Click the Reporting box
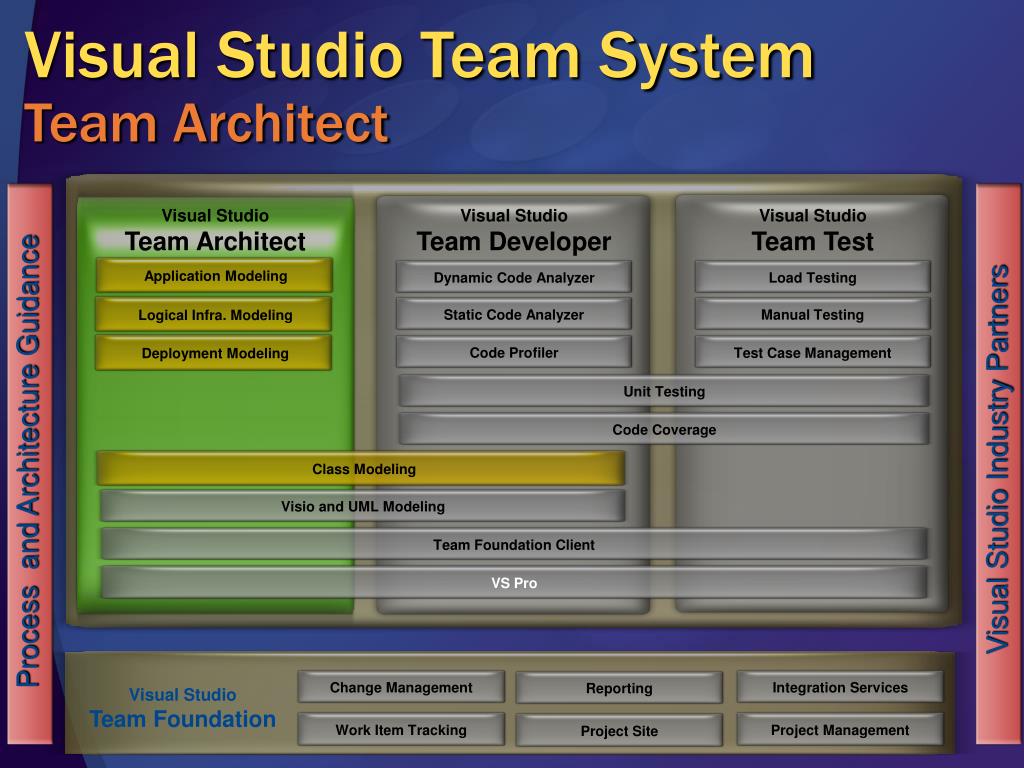Screen dimensions: 1024x768 point(619,688)
